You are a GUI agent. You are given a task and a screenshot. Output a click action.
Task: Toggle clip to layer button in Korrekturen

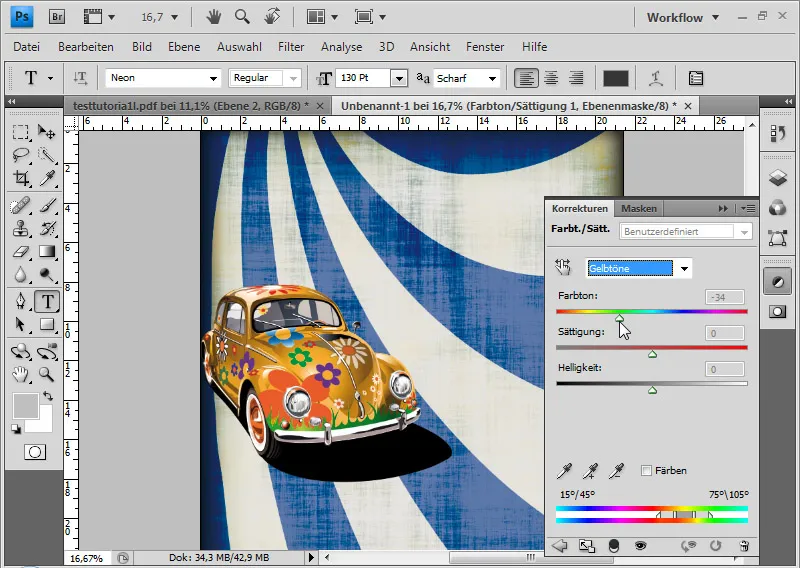[x=614, y=546]
